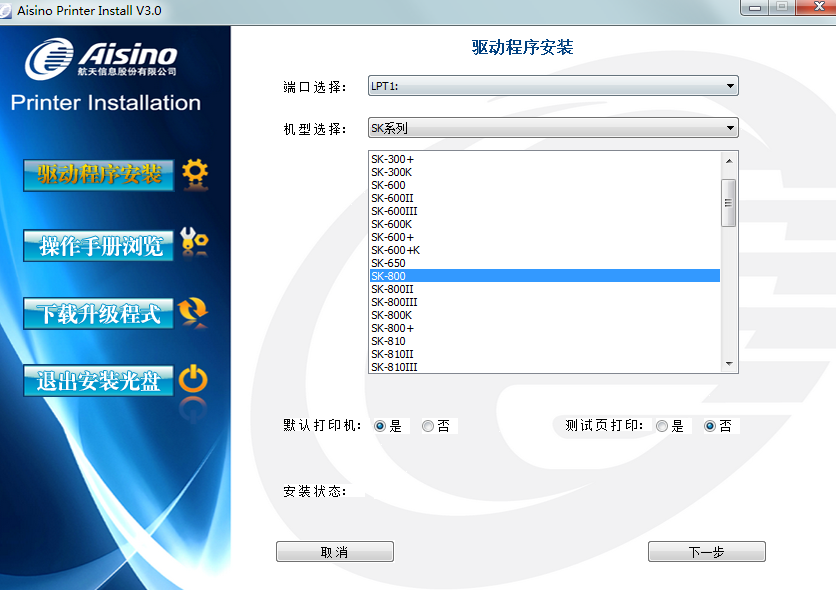Switch to 下载升级程式 section
Image resolution: width=836 pixels, height=590 pixels.
point(98,311)
